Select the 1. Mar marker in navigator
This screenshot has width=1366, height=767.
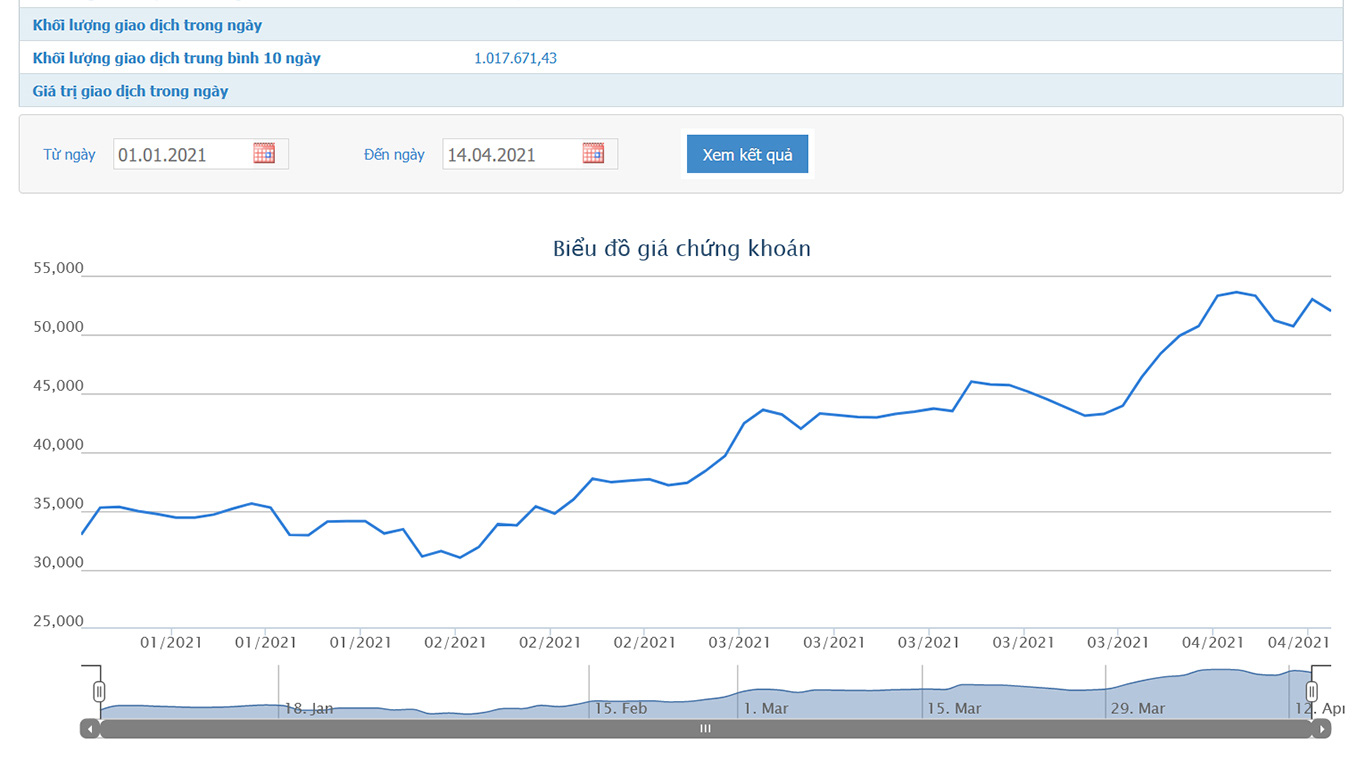click(x=765, y=708)
